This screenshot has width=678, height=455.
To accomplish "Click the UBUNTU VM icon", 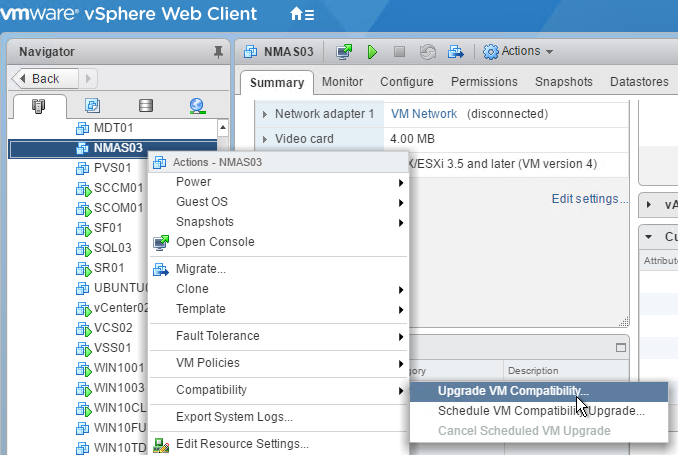I will click(x=83, y=288).
